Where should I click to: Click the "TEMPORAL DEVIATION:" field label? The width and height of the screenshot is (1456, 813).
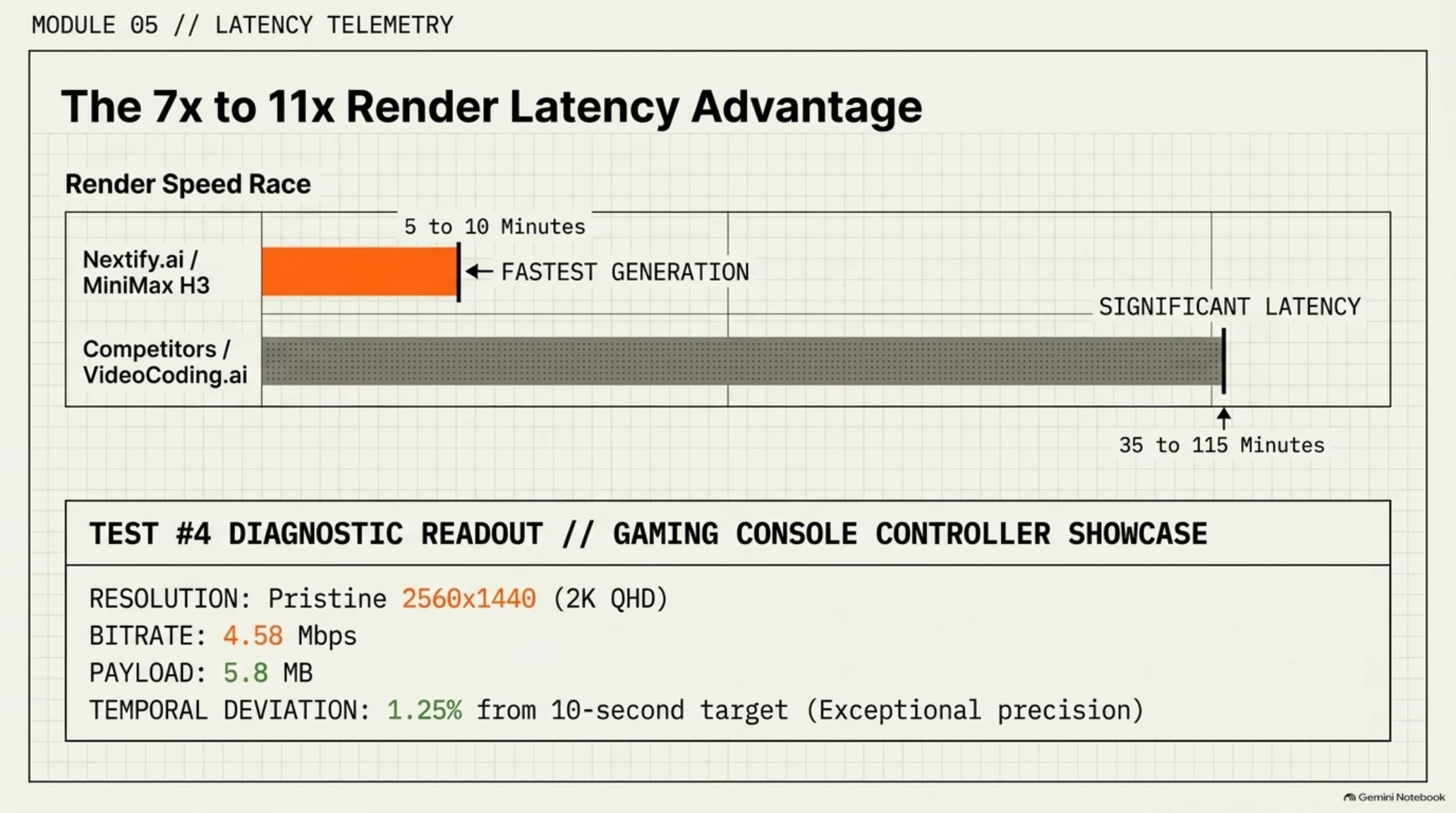coord(230,710)
